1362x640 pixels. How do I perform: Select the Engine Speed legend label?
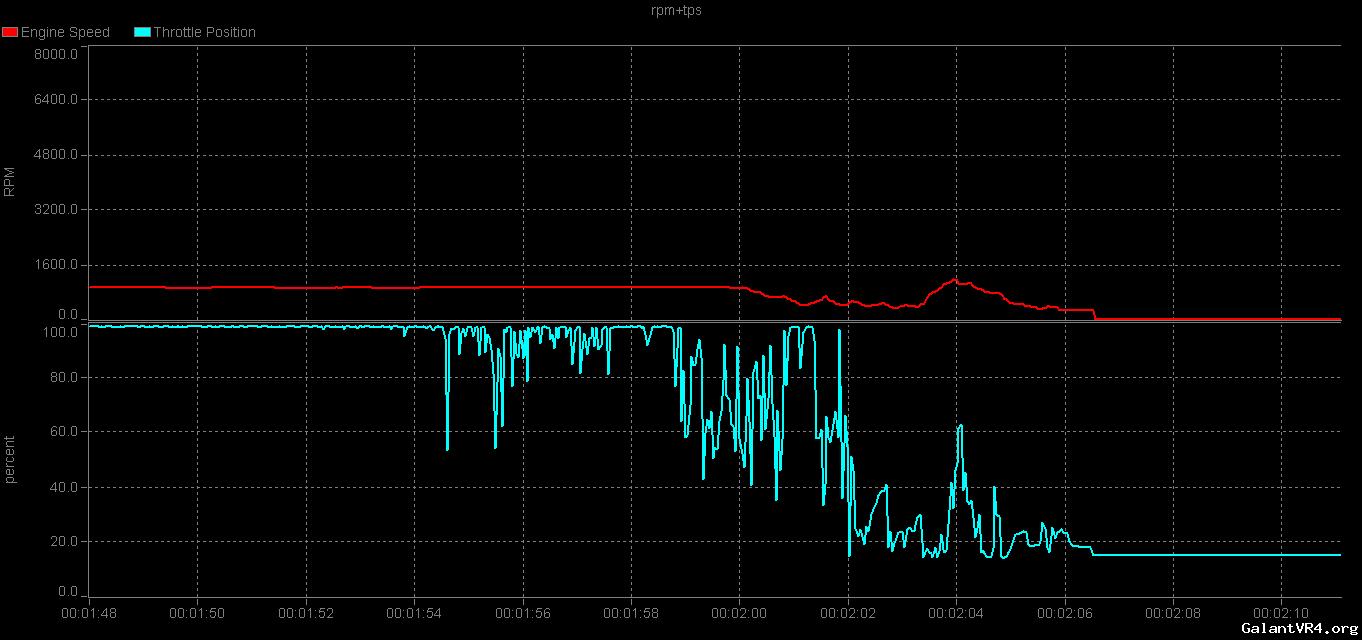pyautogui.click(x=65, y=32)
